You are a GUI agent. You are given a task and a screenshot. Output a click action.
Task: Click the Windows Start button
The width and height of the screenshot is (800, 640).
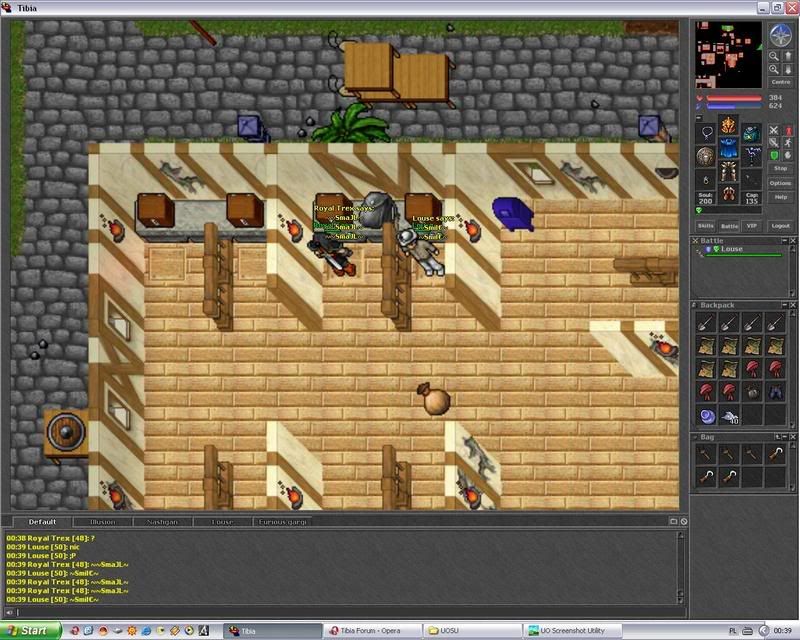31,631
